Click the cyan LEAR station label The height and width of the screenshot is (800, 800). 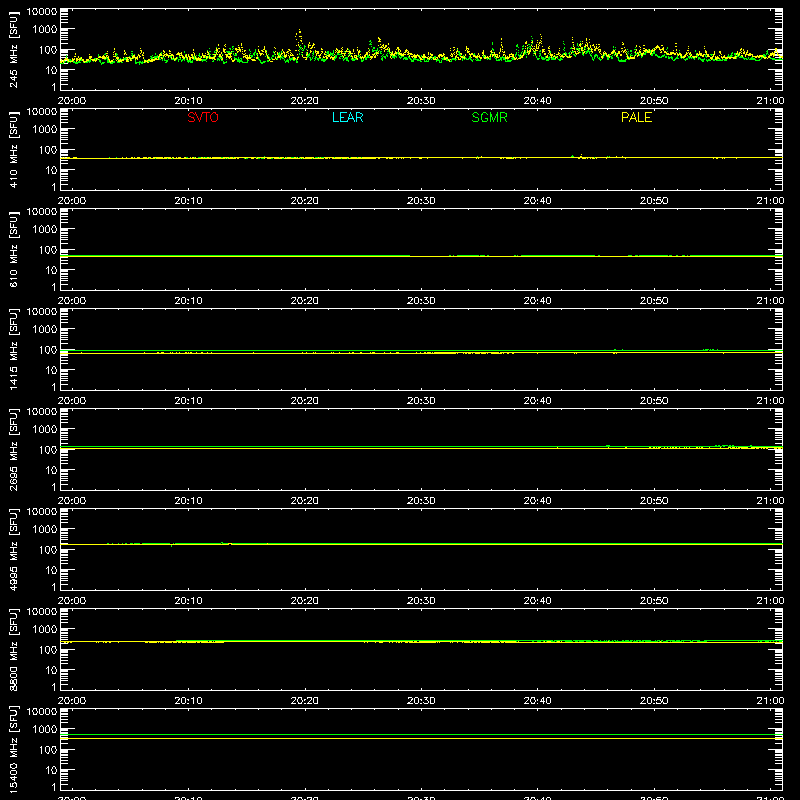(347, 117)
